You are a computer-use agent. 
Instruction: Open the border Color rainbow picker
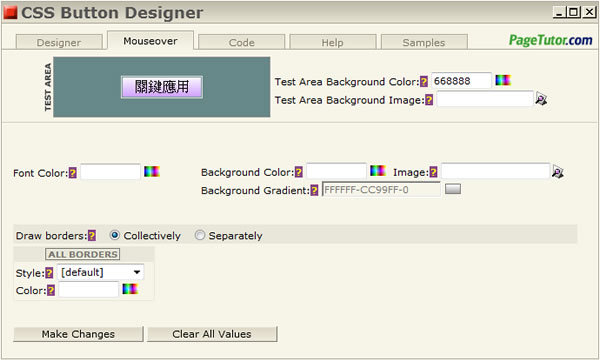point(130,289)
